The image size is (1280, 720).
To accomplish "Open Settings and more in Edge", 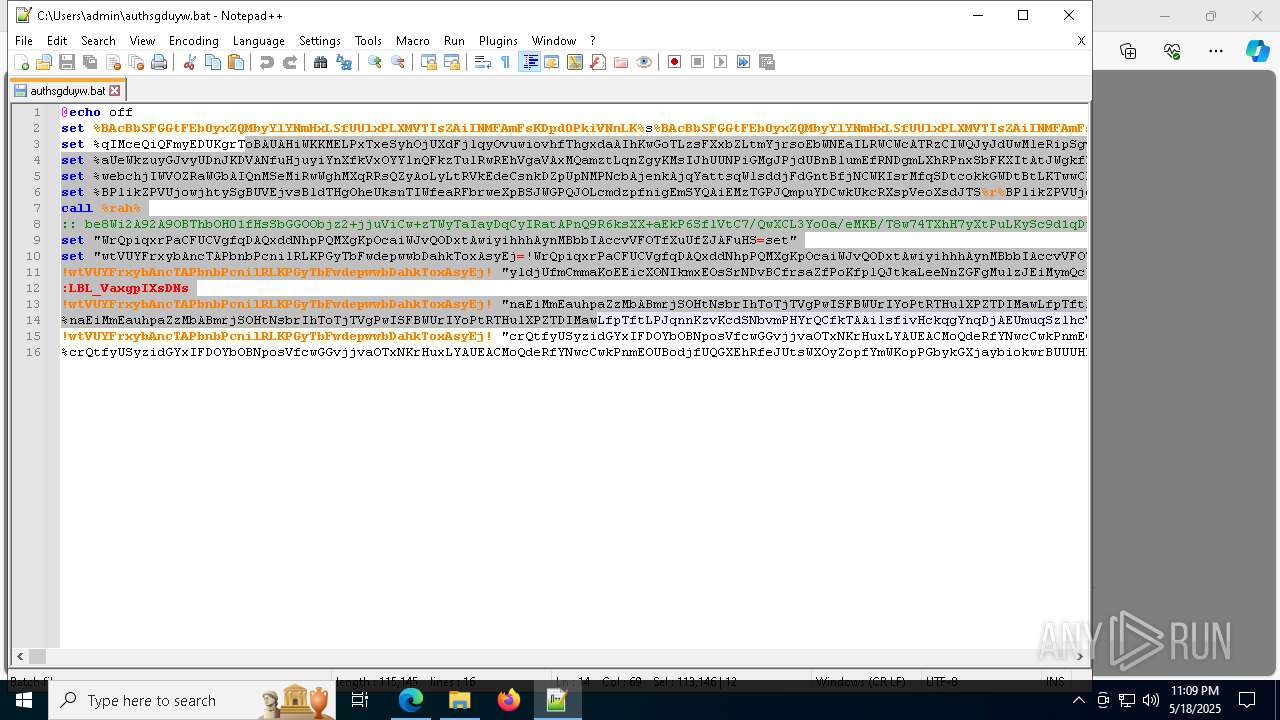I will click(x=1216, y=51).
